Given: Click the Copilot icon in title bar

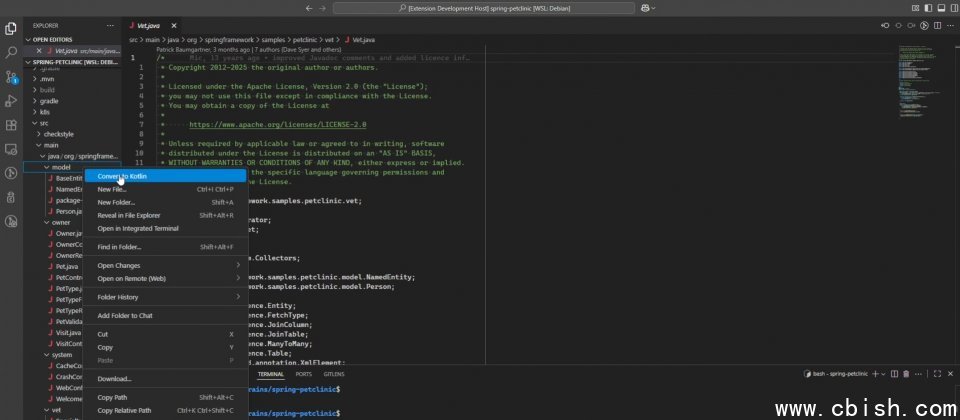Looking at the screenshot, I should point(645,8).
